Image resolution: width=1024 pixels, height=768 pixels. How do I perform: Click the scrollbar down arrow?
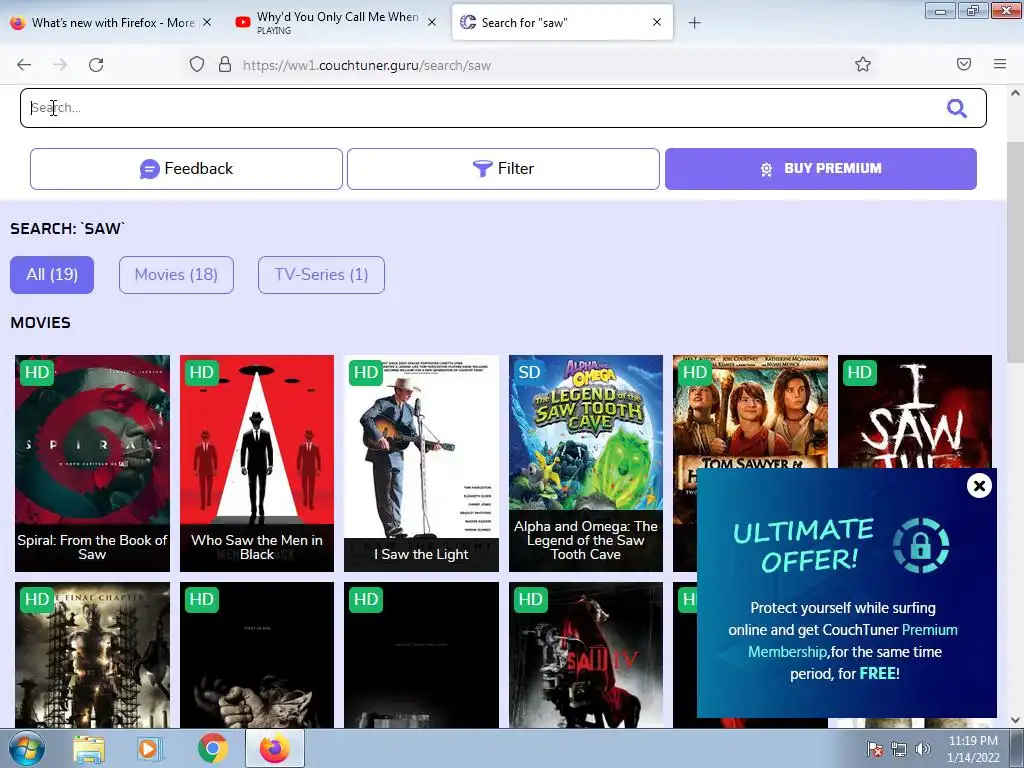tap(1015, 720)
